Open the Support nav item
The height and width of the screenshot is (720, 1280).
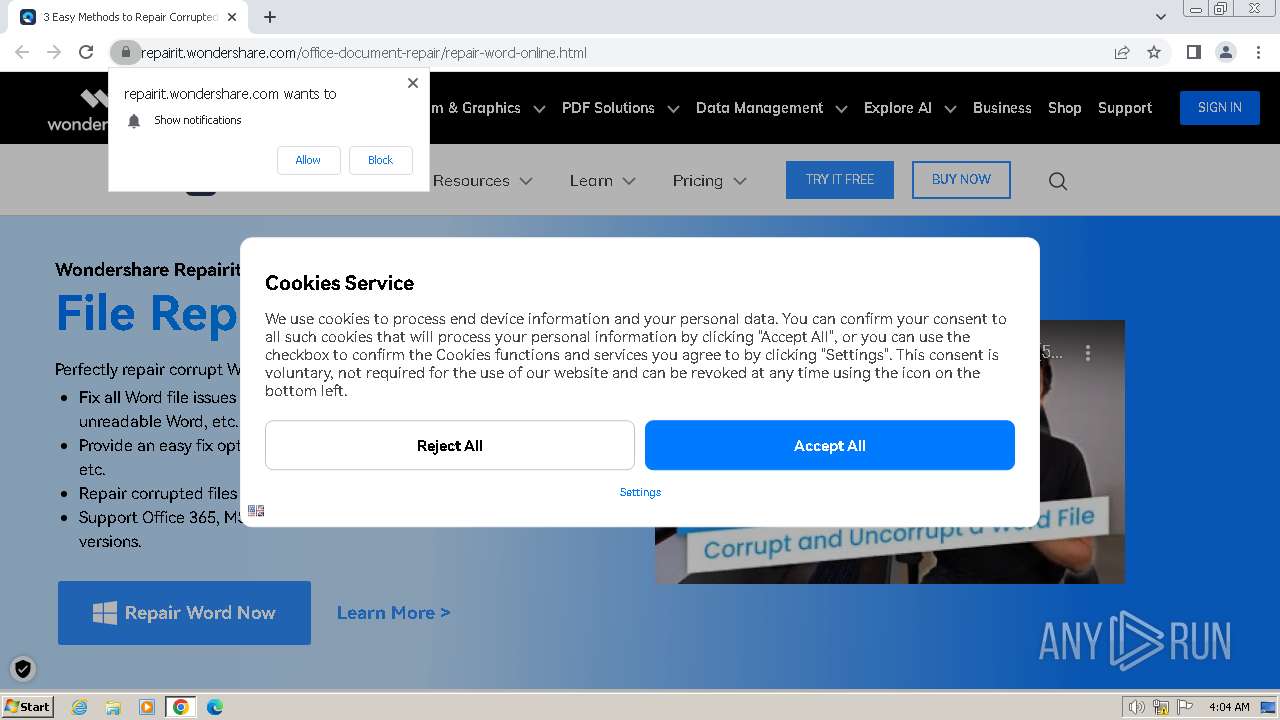[x=1125, y=108]
